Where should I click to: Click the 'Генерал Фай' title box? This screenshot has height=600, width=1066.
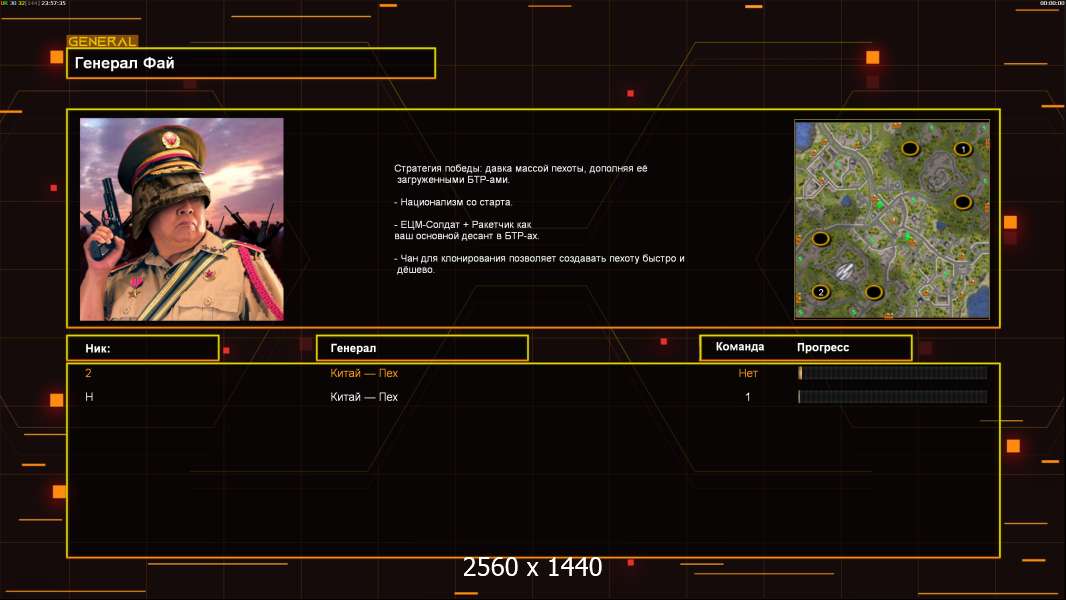point(251,63)
